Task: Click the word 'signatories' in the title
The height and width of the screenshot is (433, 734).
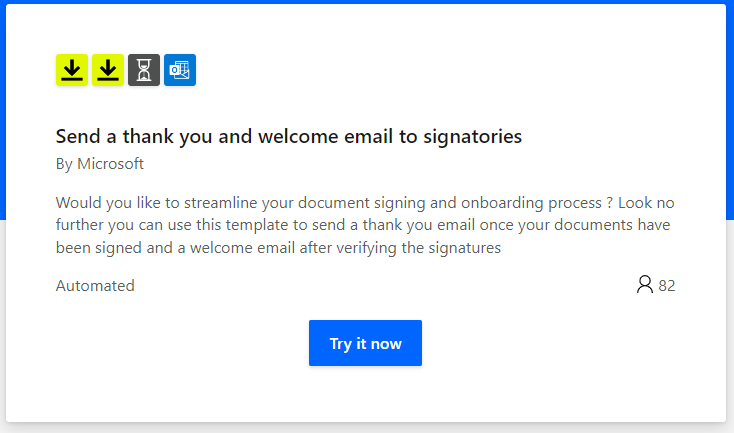Action: tap(475, 136)
